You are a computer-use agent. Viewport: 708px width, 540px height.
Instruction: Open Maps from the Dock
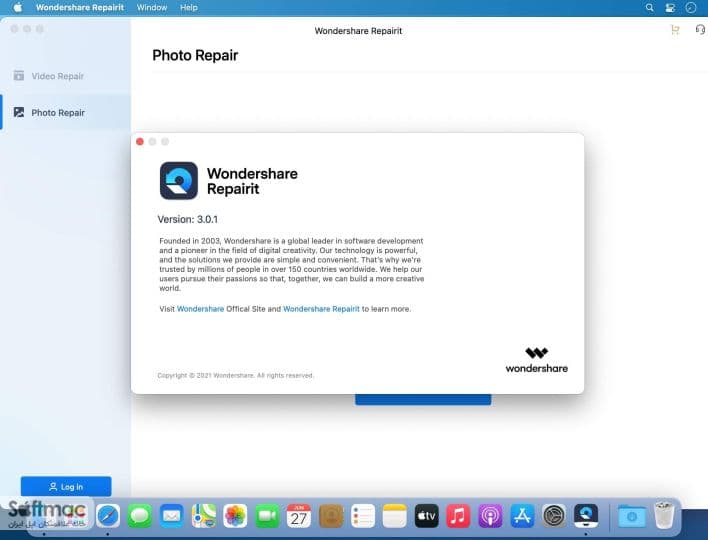pyautogui.click(x=203, y=516)
